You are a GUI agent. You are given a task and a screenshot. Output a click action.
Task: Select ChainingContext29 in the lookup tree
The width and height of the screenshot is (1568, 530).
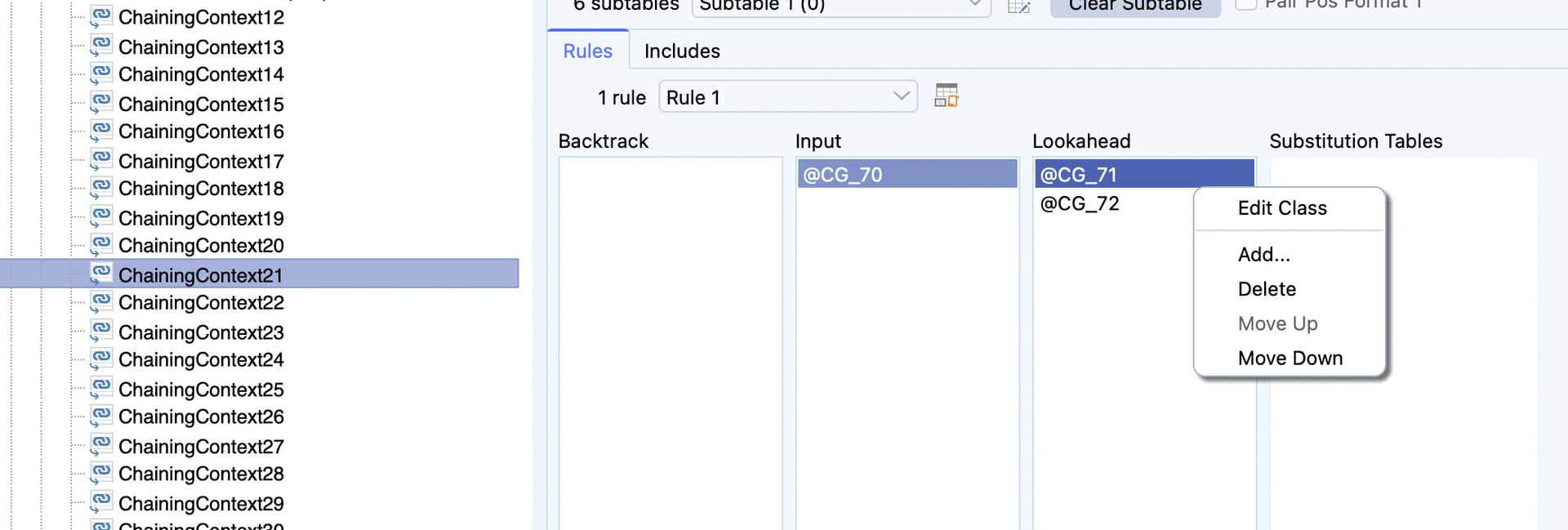201,504
